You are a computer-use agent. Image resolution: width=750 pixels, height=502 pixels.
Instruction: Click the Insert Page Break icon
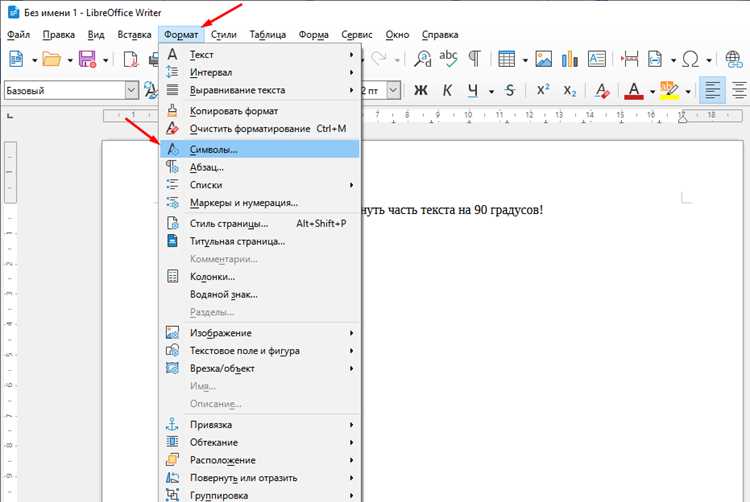point(629,59)
